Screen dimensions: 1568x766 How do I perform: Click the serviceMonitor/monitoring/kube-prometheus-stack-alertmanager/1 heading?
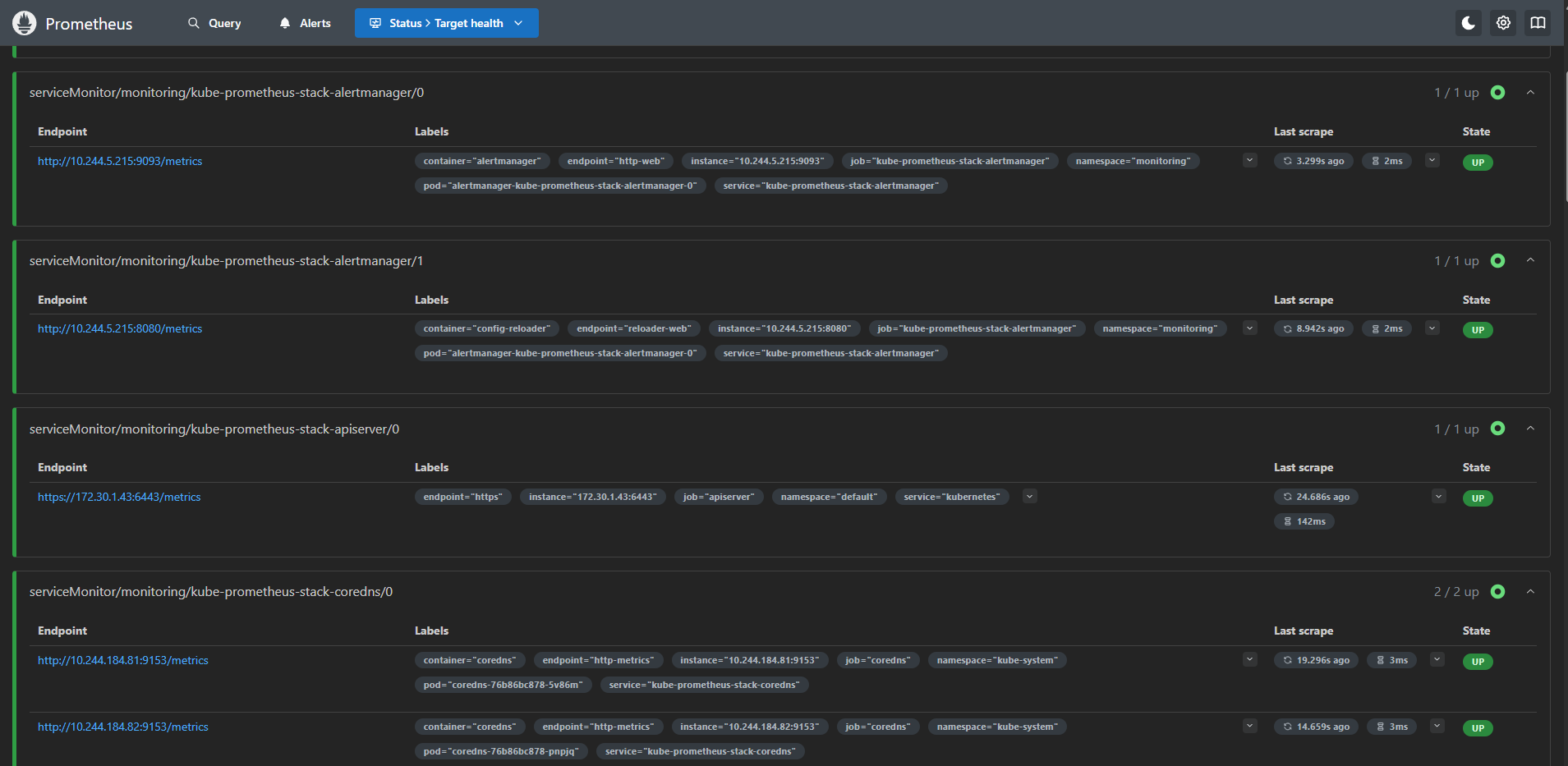click(x=227, y=261)
